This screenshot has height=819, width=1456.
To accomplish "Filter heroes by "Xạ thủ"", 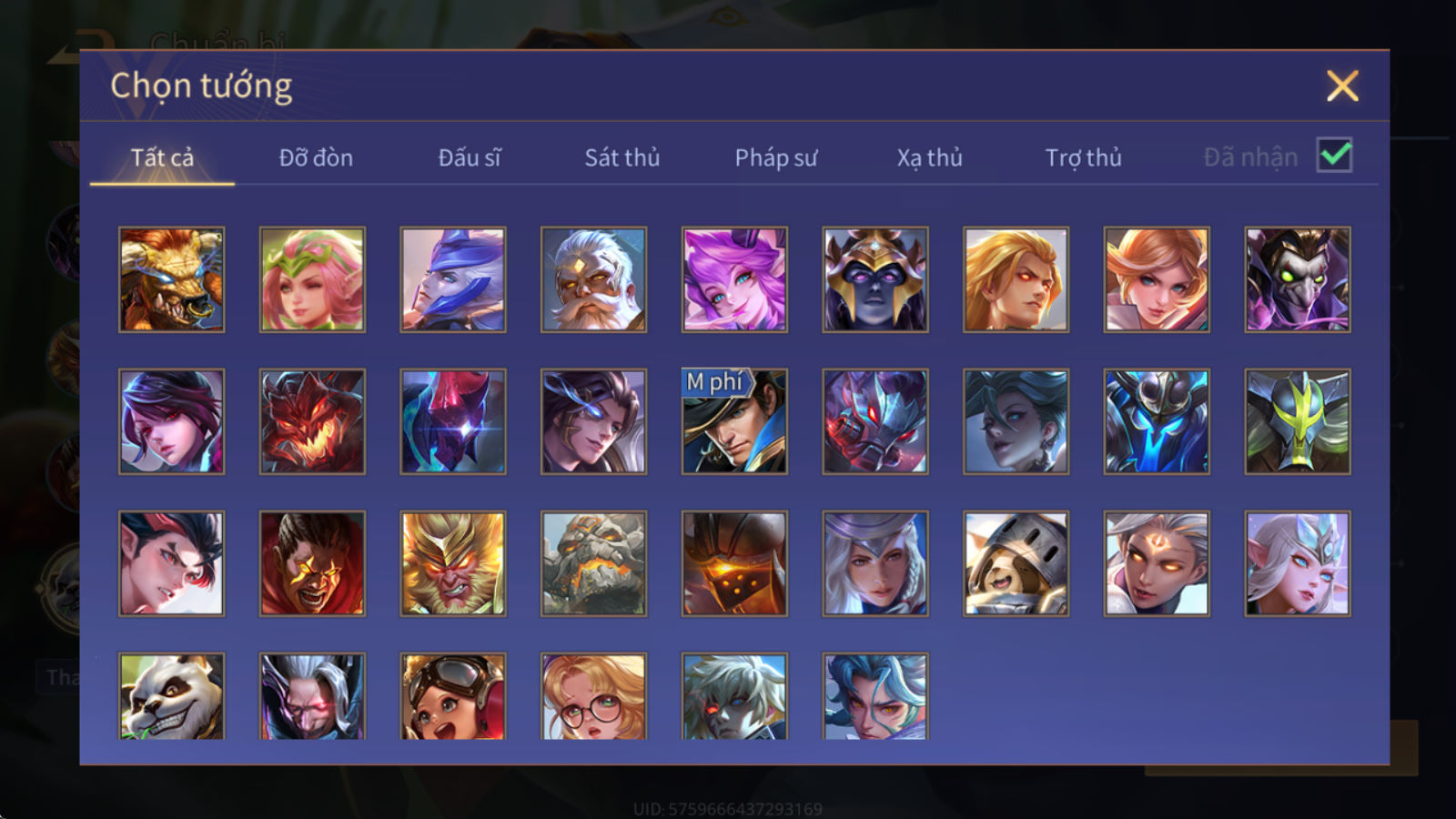I will (x=929, y=157).
